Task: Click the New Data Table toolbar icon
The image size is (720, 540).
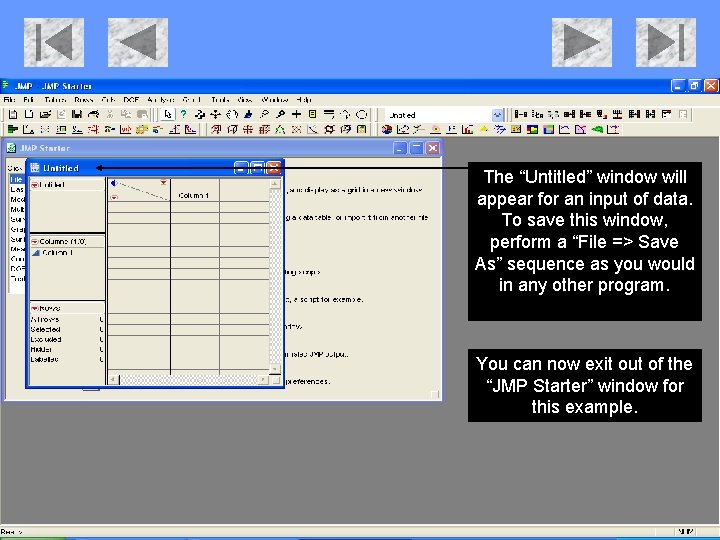Action: click(x=13, y=115)
